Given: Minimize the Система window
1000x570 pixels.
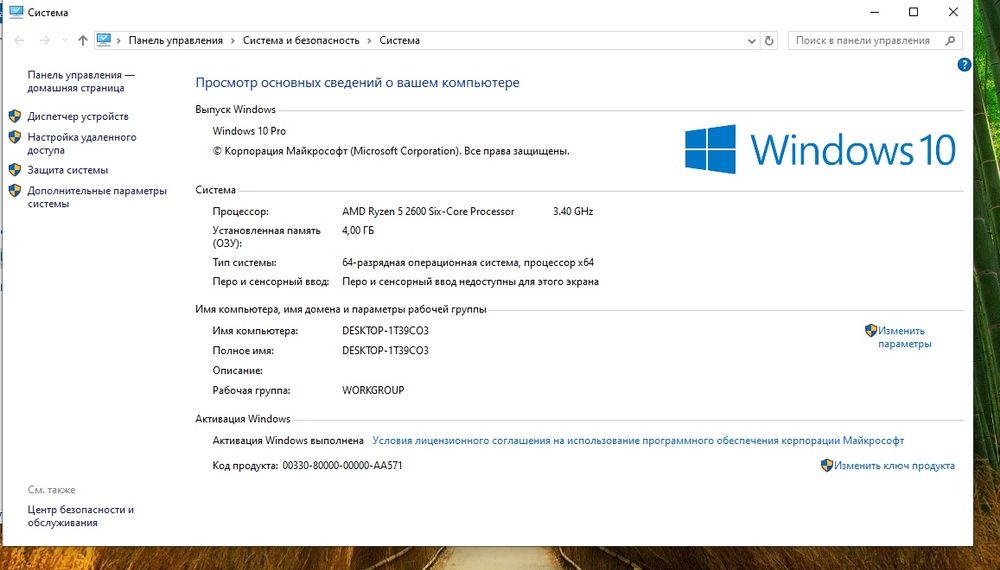Looking at the screenshot, I should click(874, 12).
